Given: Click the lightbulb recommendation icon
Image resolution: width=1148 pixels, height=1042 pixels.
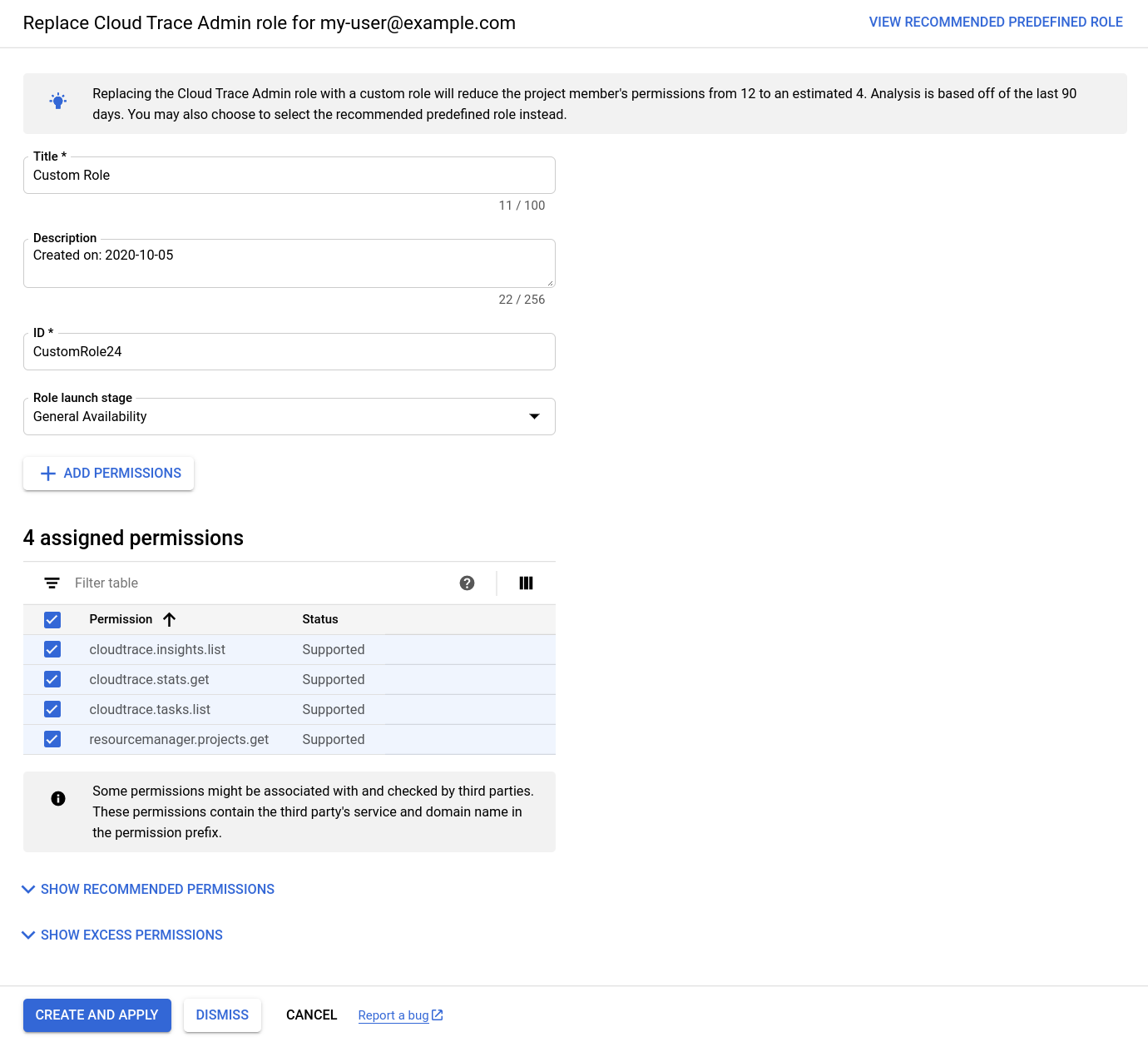Looking at the screenshot, I should pyautogui.click(x=58, y=102).
